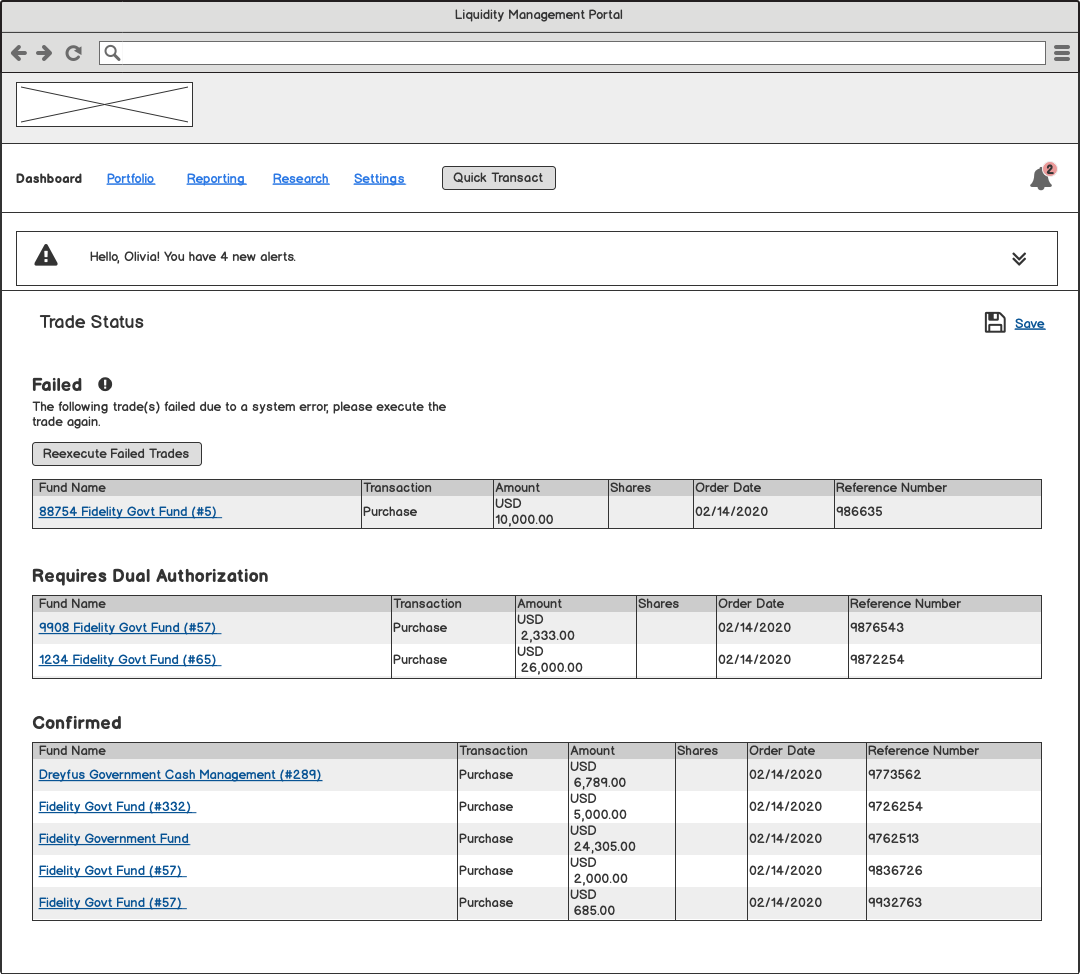This screenshot has width=1080, height=974.
Task: Open the browser hamburger menu
Action: coord(1062,53)
